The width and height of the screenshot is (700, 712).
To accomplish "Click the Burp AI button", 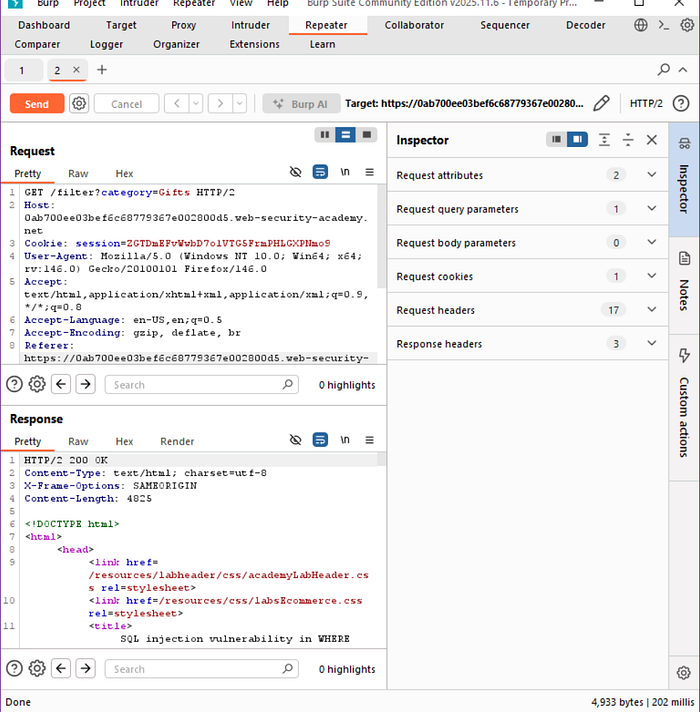I will (301, 104).
